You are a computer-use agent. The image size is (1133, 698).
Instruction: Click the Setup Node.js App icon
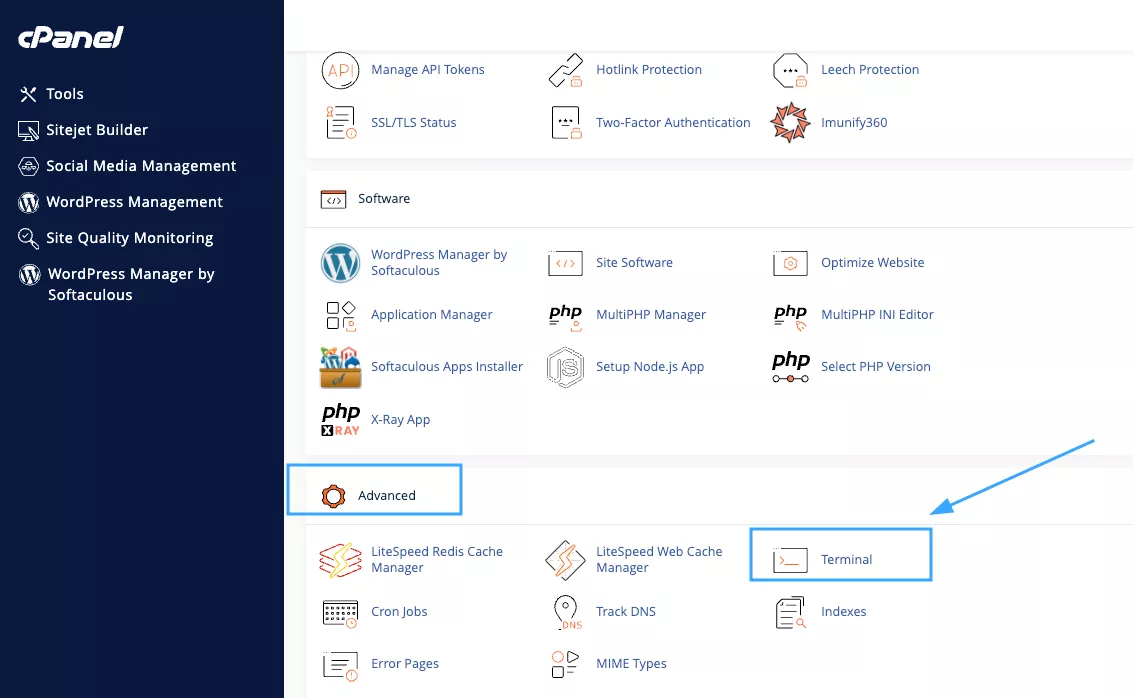coord(565,367)
